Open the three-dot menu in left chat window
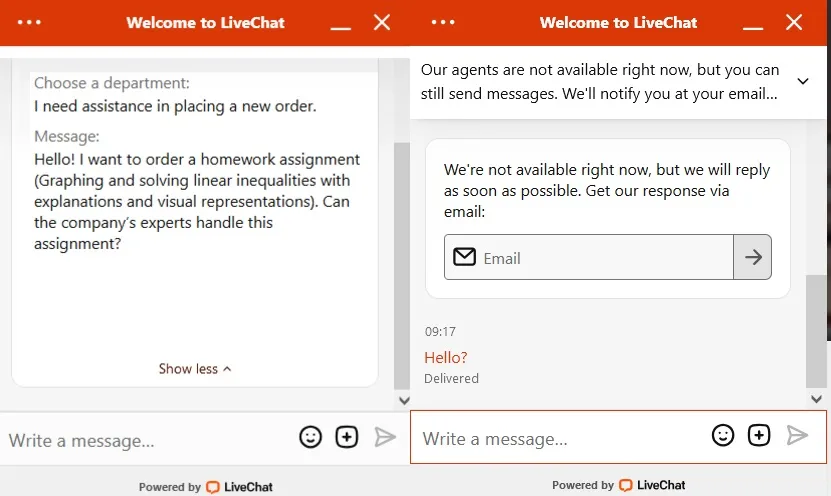The image size is (831, 496). click(x=29, y=23)
